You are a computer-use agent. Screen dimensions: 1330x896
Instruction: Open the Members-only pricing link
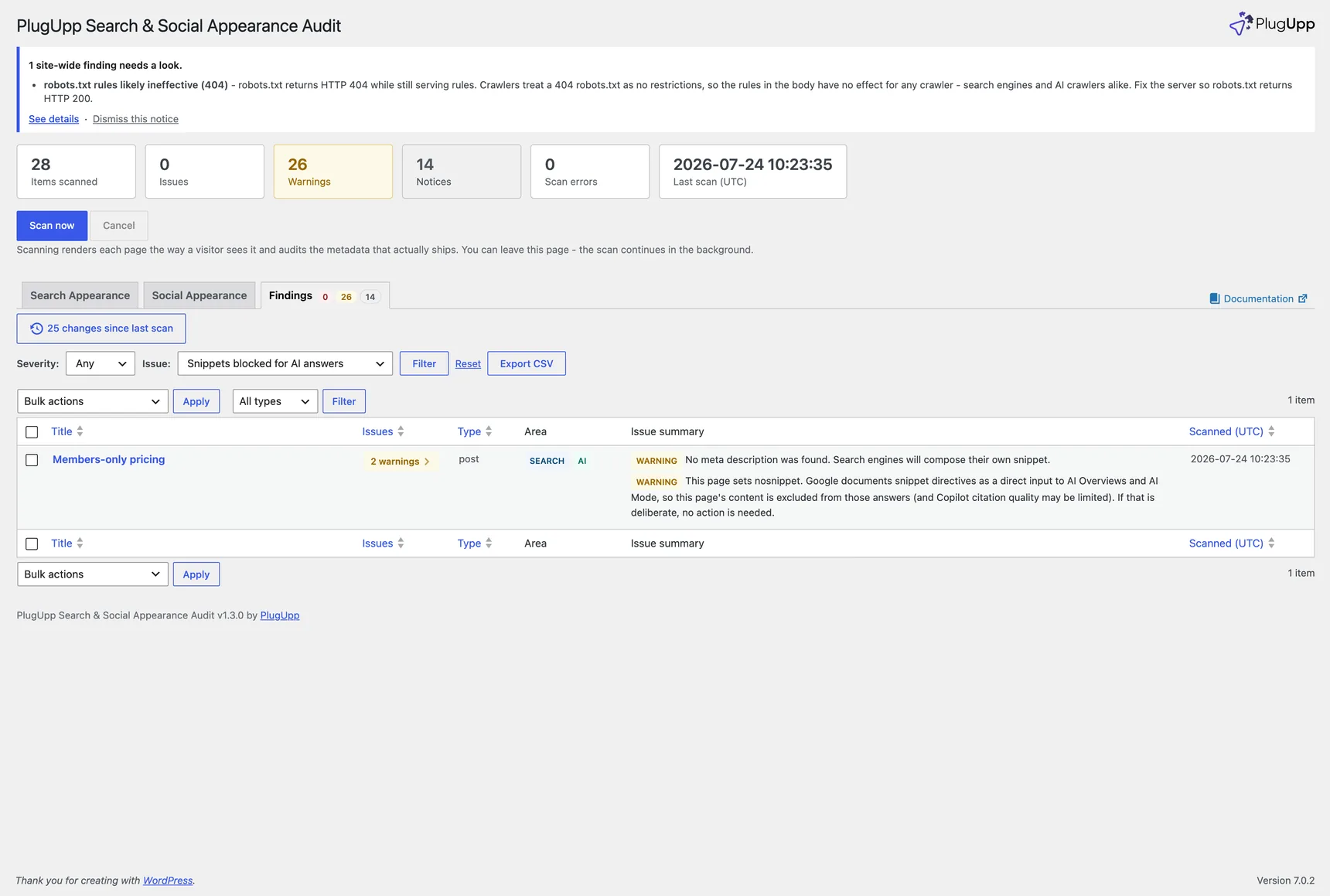click(x=109, y=459)
